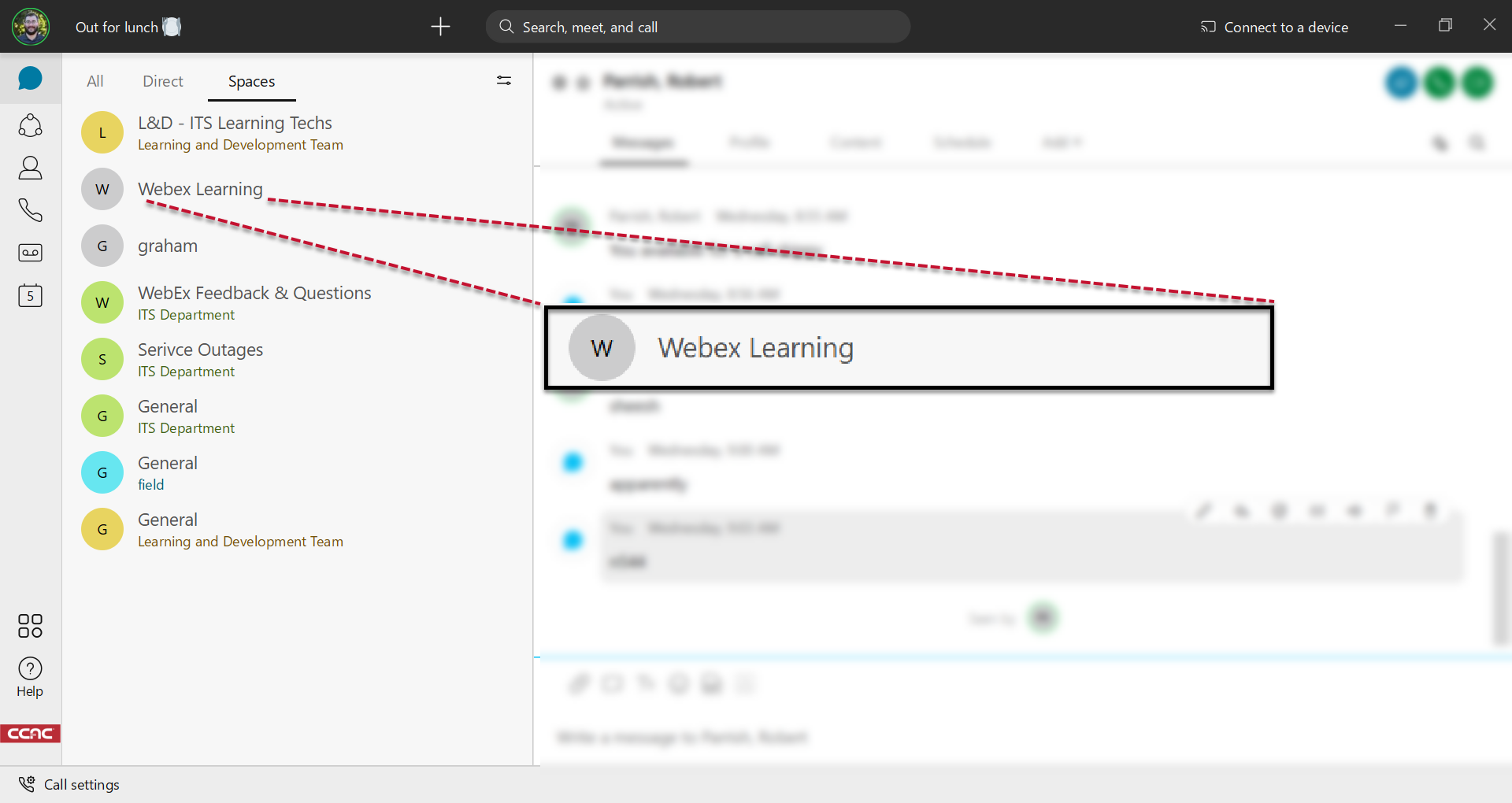
Task: Open the Apps grid icon
Action: click(x=30, y=626)
